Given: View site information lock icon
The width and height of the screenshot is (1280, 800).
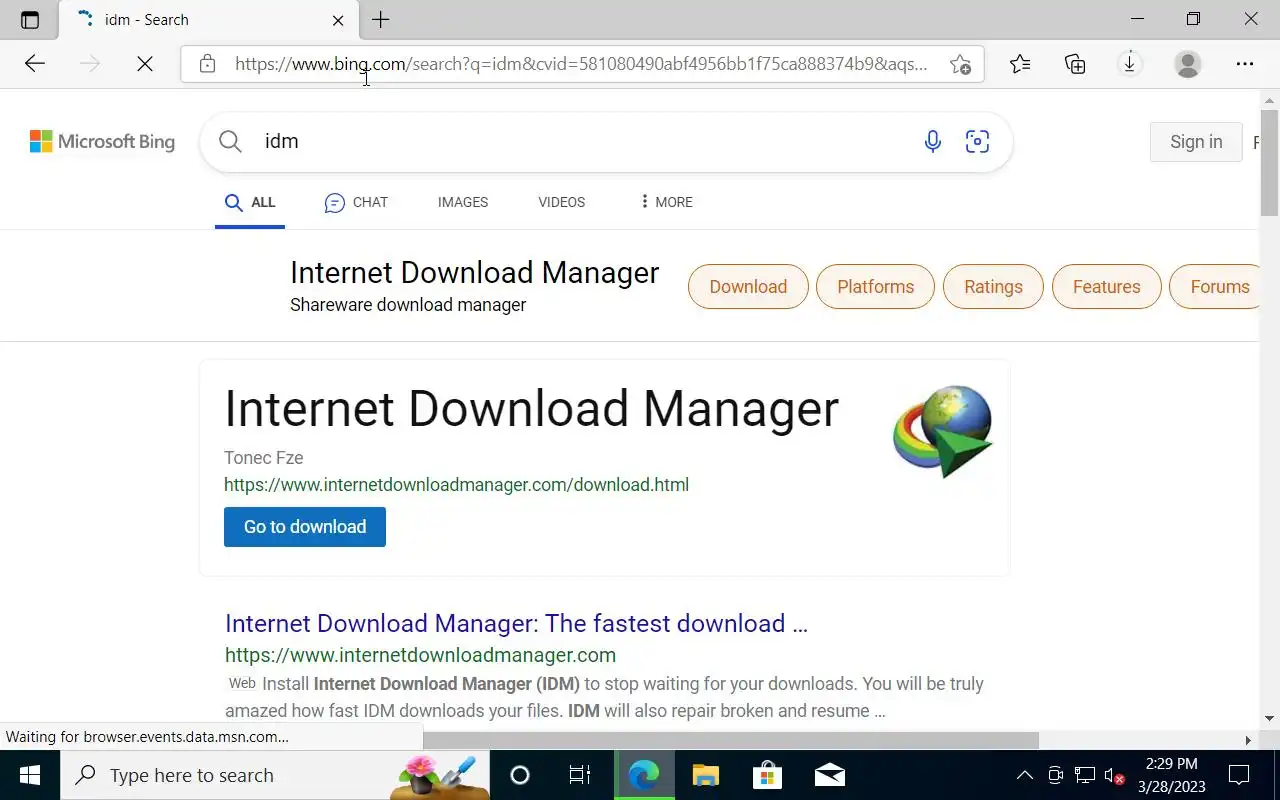Looking at the screenshot, I should point(207,64).
